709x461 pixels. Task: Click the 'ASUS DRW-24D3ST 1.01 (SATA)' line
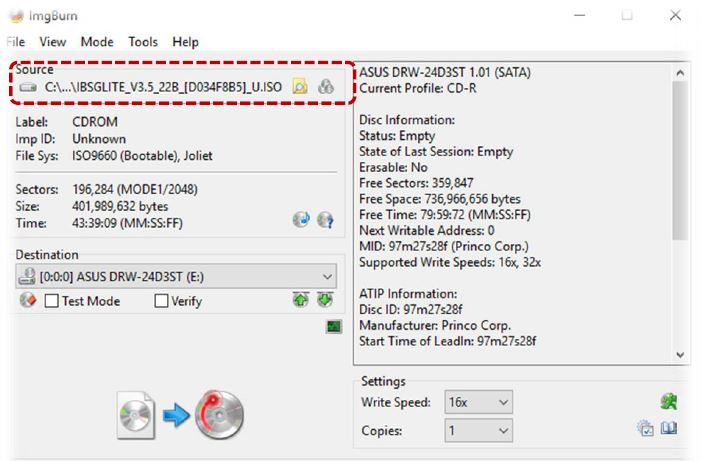coord(445,72)
